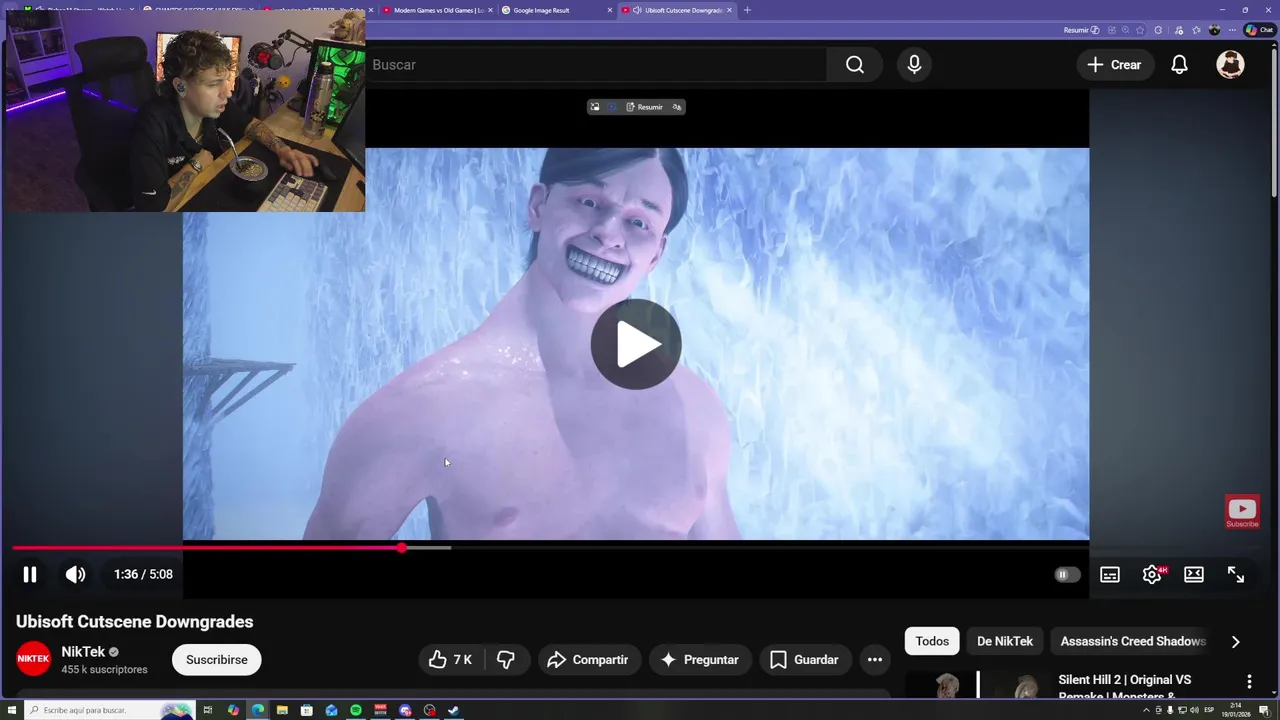The image size is (1280, 720).
Task: Expand more filter chips with the arrow
Action: click(x=1235, y=642)
